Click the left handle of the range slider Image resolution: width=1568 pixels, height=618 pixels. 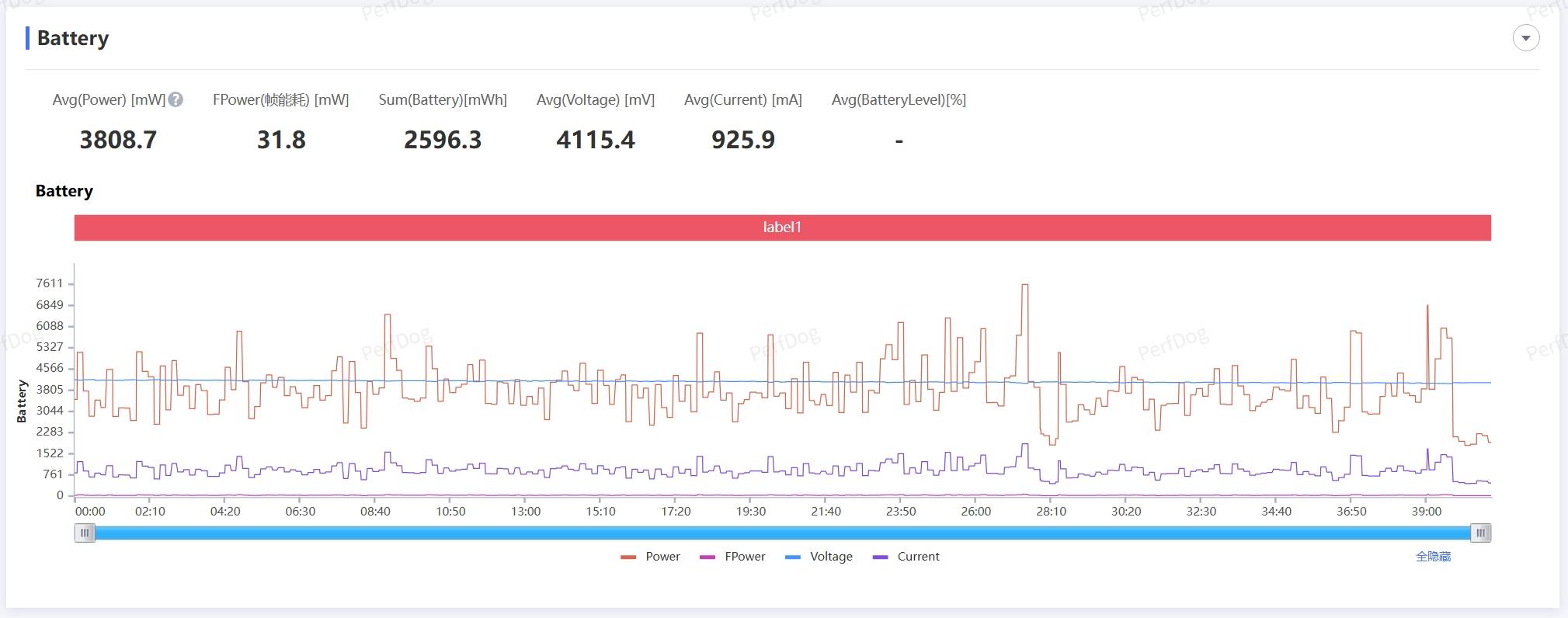85,533
